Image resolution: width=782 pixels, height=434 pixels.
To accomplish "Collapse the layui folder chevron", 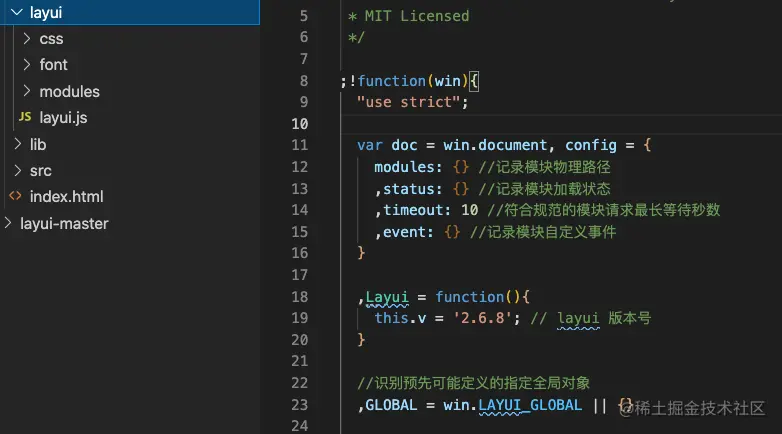I will 16,12.
